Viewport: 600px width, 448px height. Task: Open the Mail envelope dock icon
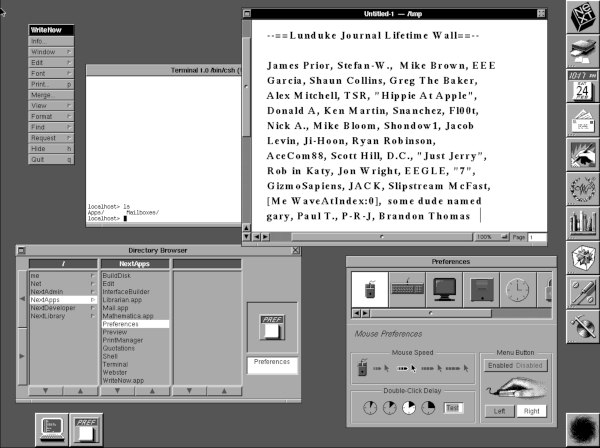(583, 120)
